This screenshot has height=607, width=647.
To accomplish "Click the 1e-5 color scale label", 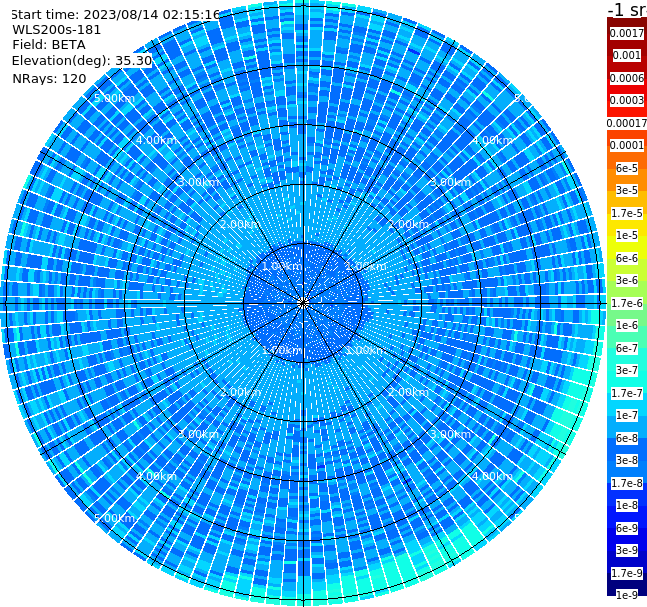I will point(627,235).
